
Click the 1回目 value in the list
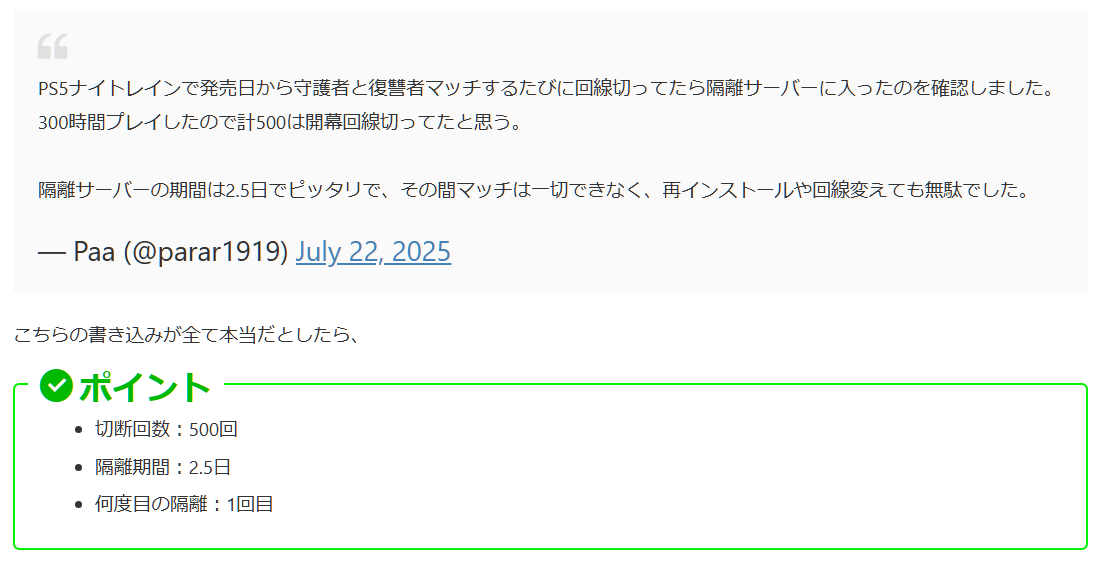[250, 505]
